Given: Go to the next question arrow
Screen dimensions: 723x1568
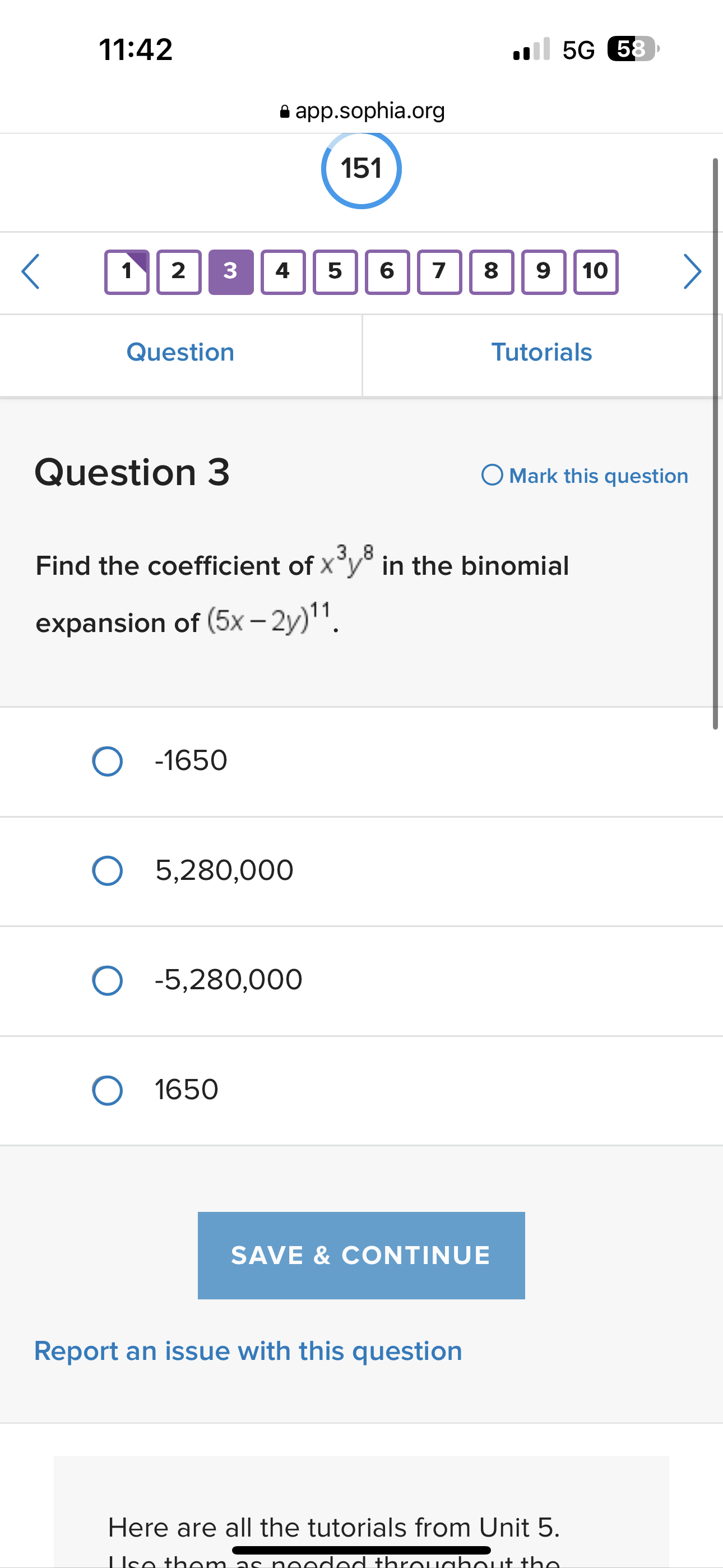Looking at the screenshot, I should click(x=692, y=271).
